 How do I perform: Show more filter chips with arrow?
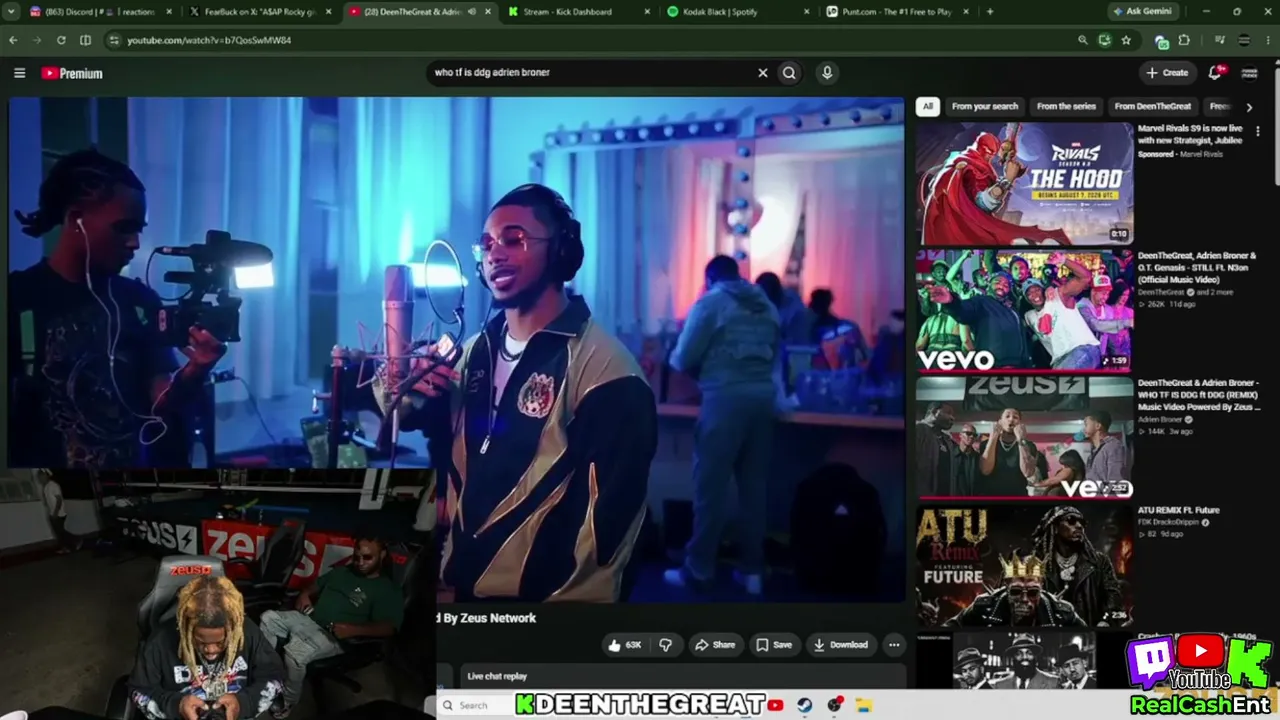click(x=1248, y=106)
